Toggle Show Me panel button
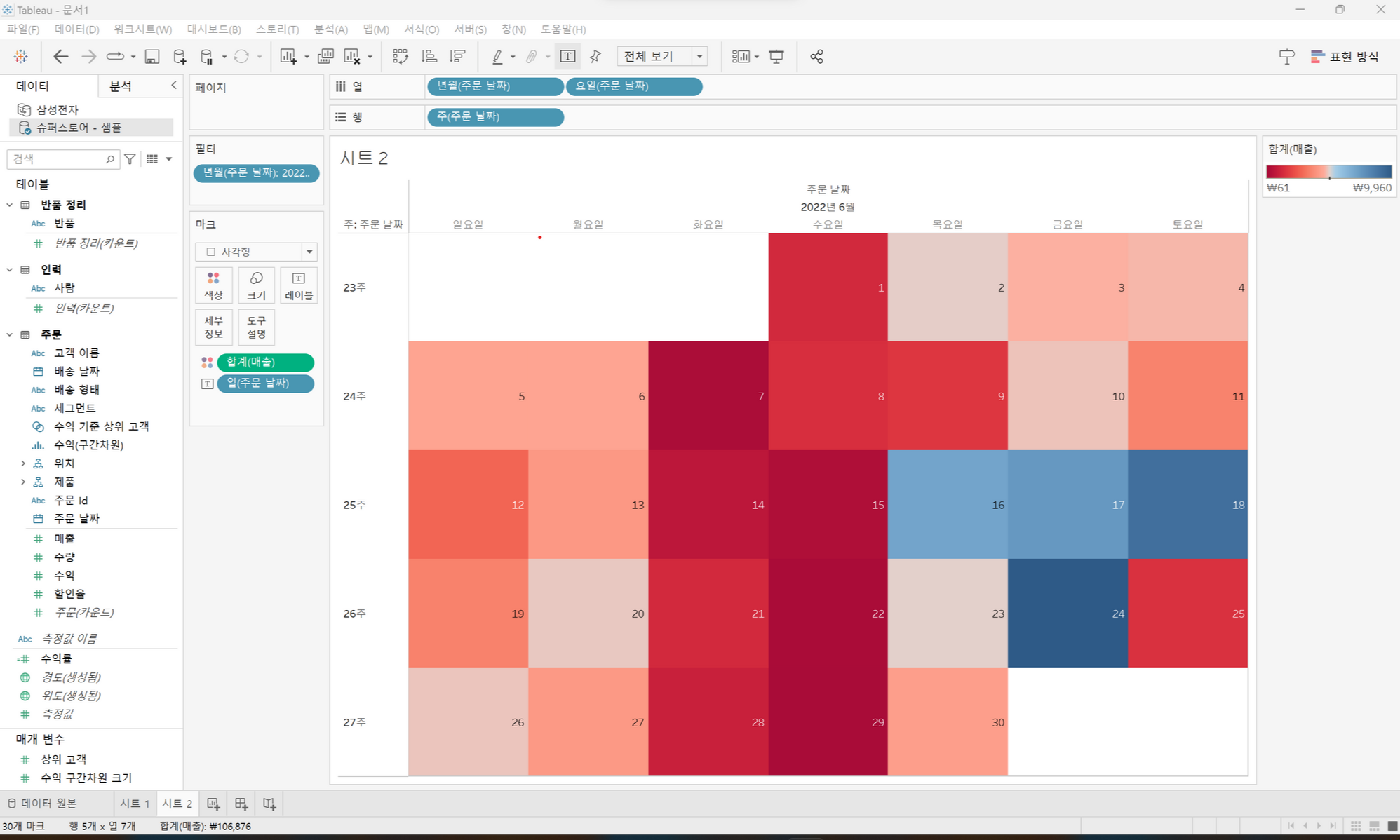Viewport: 1400px width, 840px height. point(1345,57)
